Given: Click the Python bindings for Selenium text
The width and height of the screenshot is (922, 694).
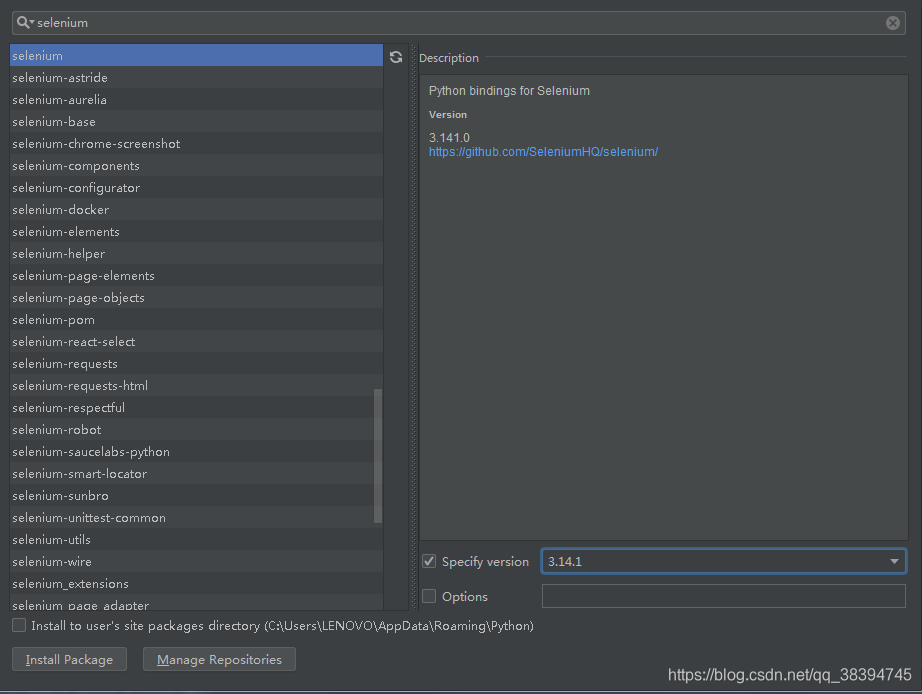Looking at the screenshot, I should point(509,91).
